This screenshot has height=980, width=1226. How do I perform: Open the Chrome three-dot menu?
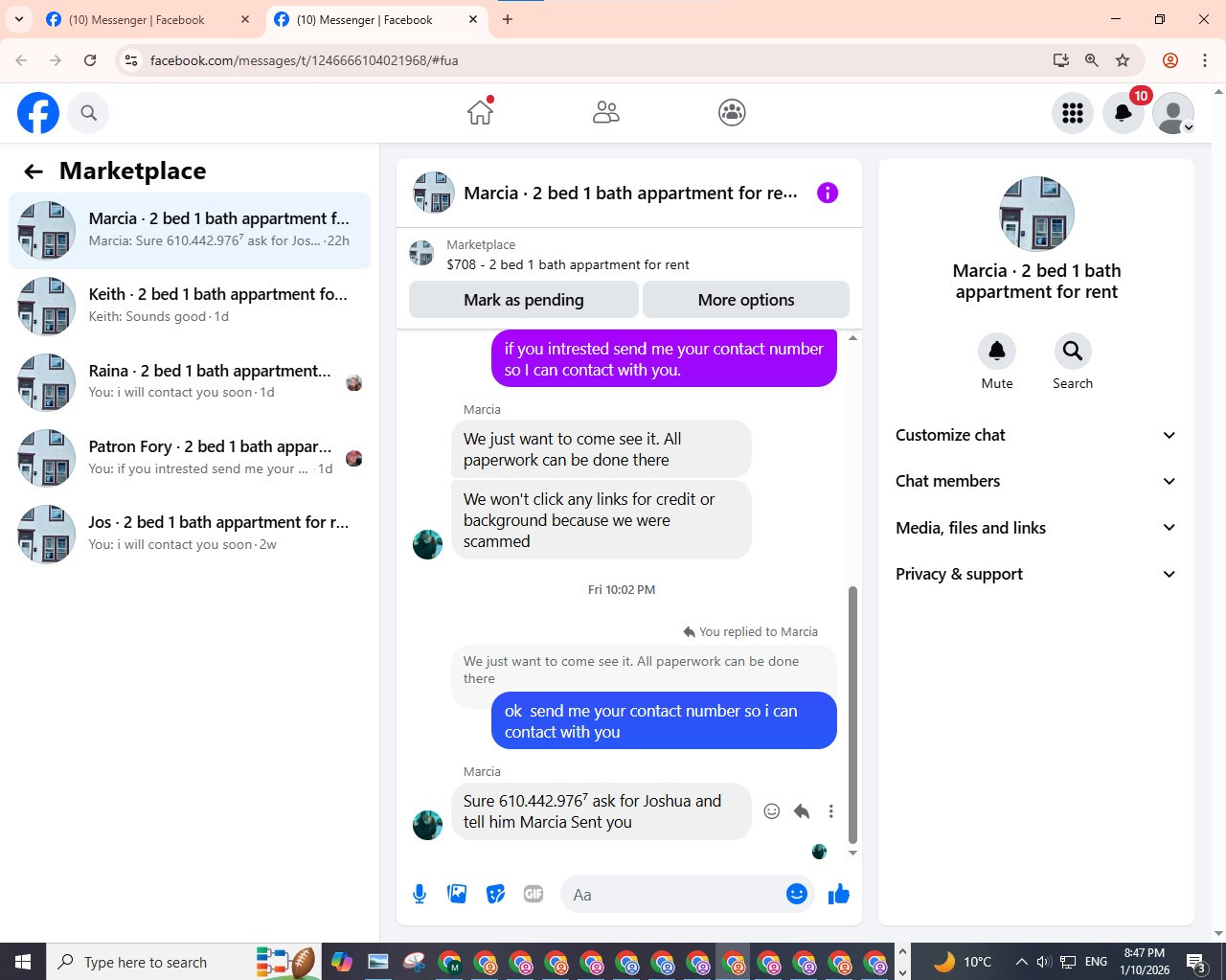(1205, 60)
